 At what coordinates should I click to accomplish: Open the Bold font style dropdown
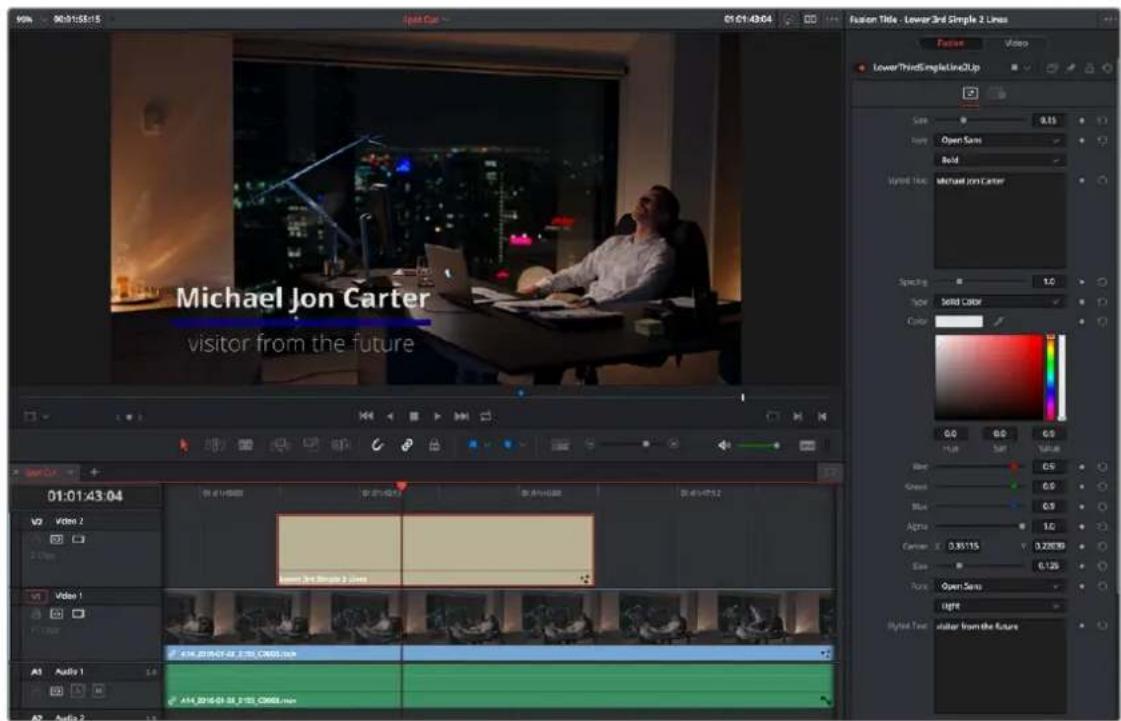click(999, 160)
